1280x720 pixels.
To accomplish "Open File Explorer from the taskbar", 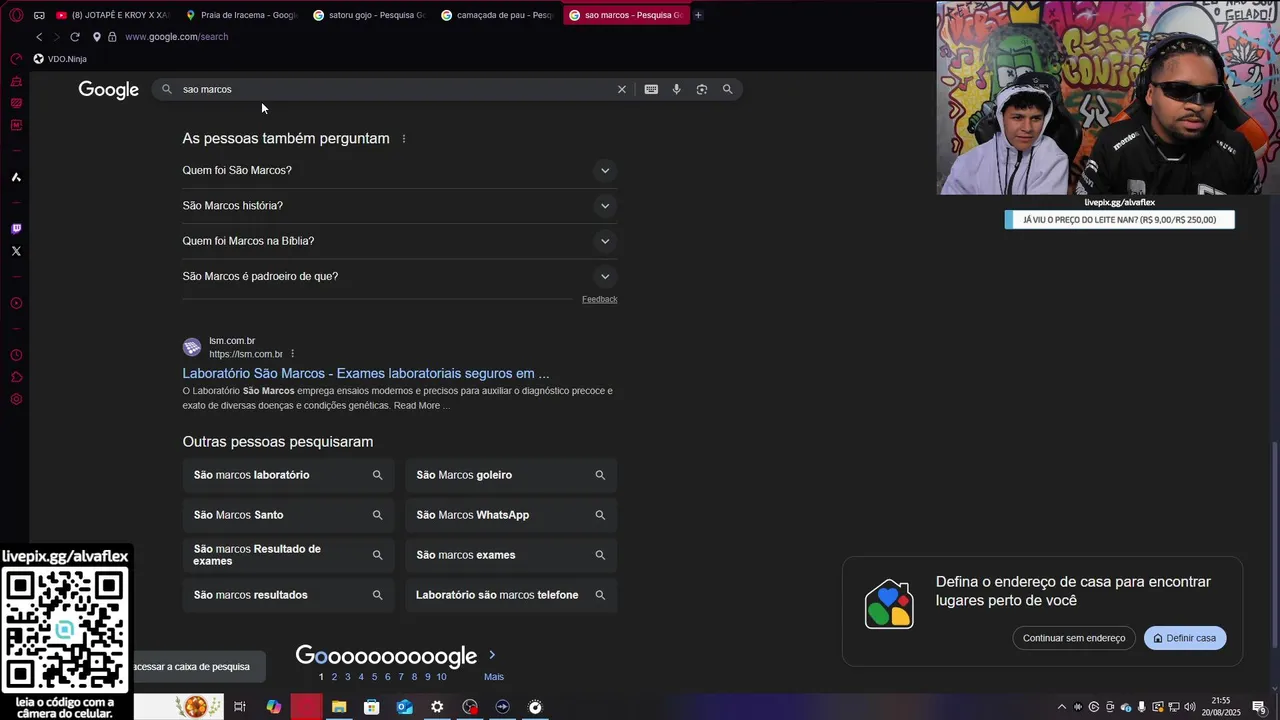I will point(339,707).
